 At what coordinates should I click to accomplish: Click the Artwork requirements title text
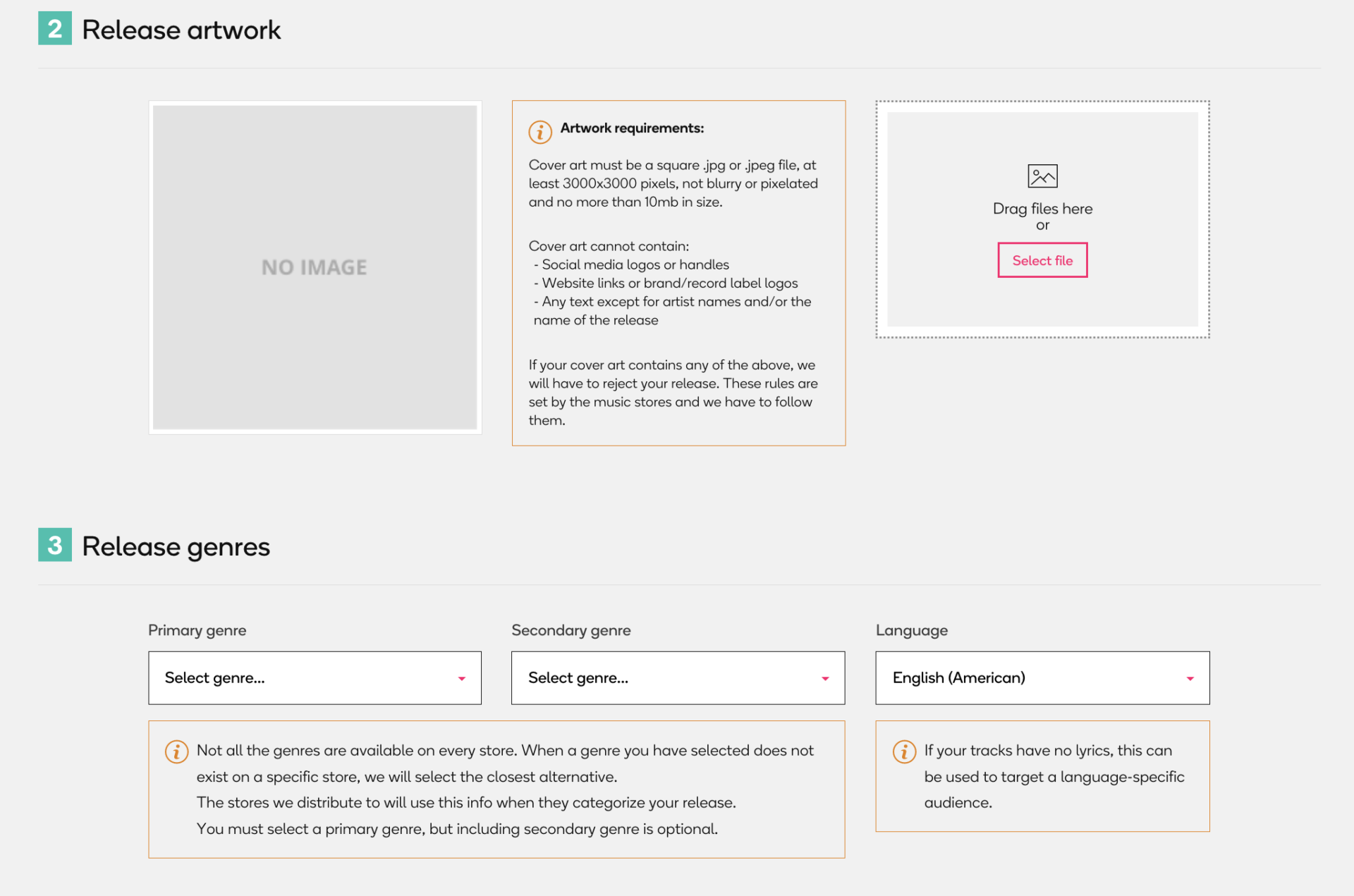tap(632, 128)
